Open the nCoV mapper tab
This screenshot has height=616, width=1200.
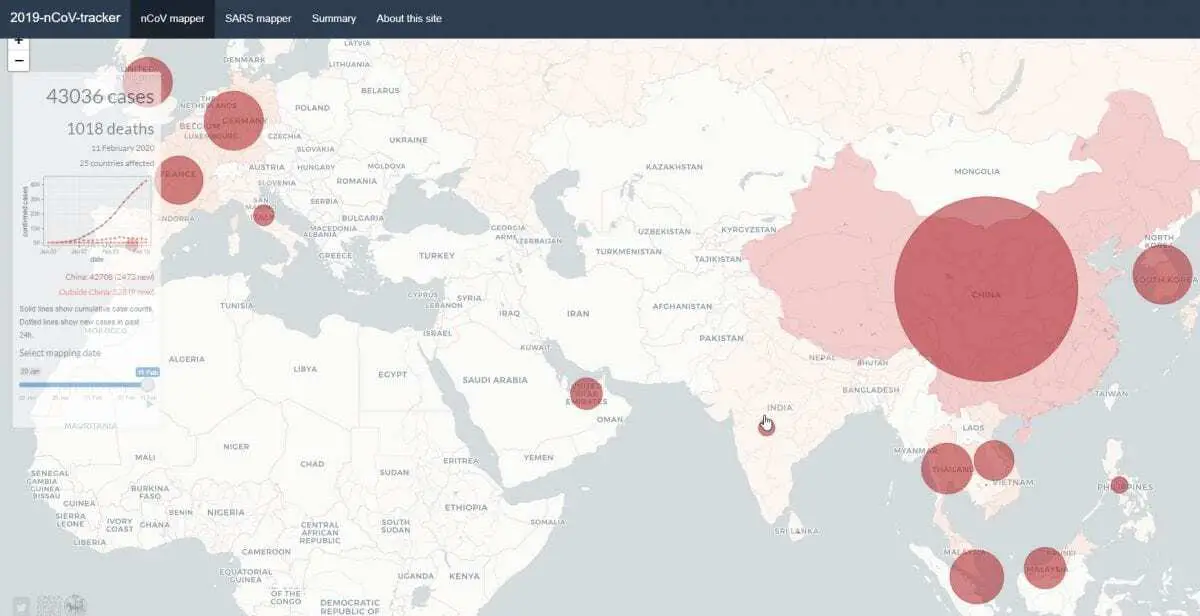point(172,19)
